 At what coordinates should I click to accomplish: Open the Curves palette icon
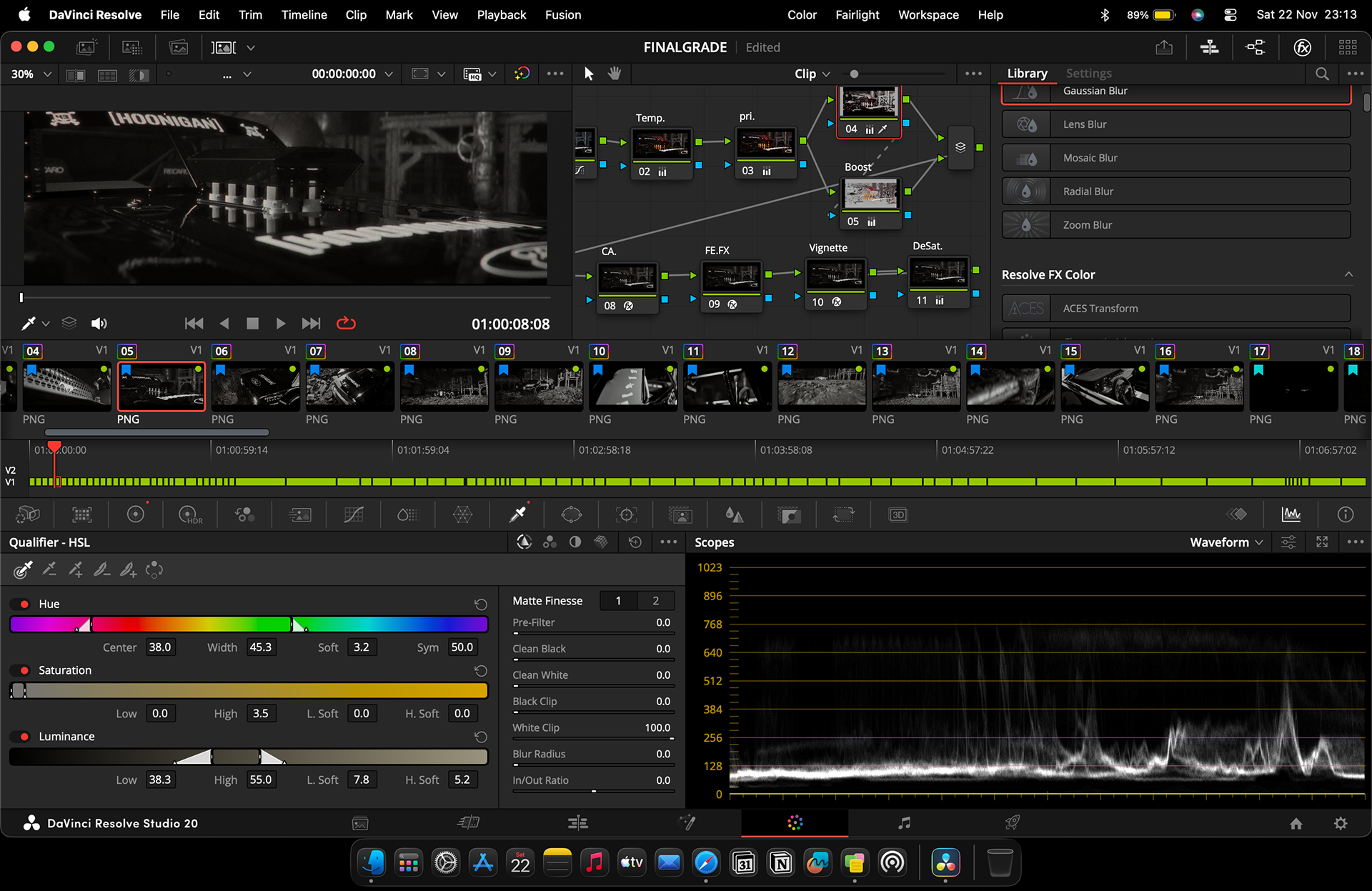354,514
